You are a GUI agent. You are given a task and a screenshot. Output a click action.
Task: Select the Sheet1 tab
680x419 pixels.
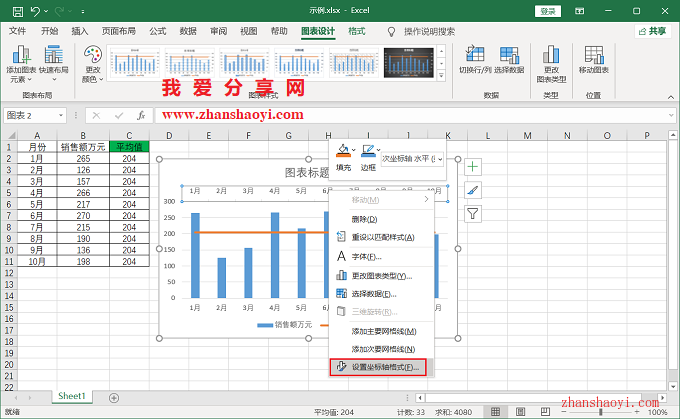click(x=72, y=396)
